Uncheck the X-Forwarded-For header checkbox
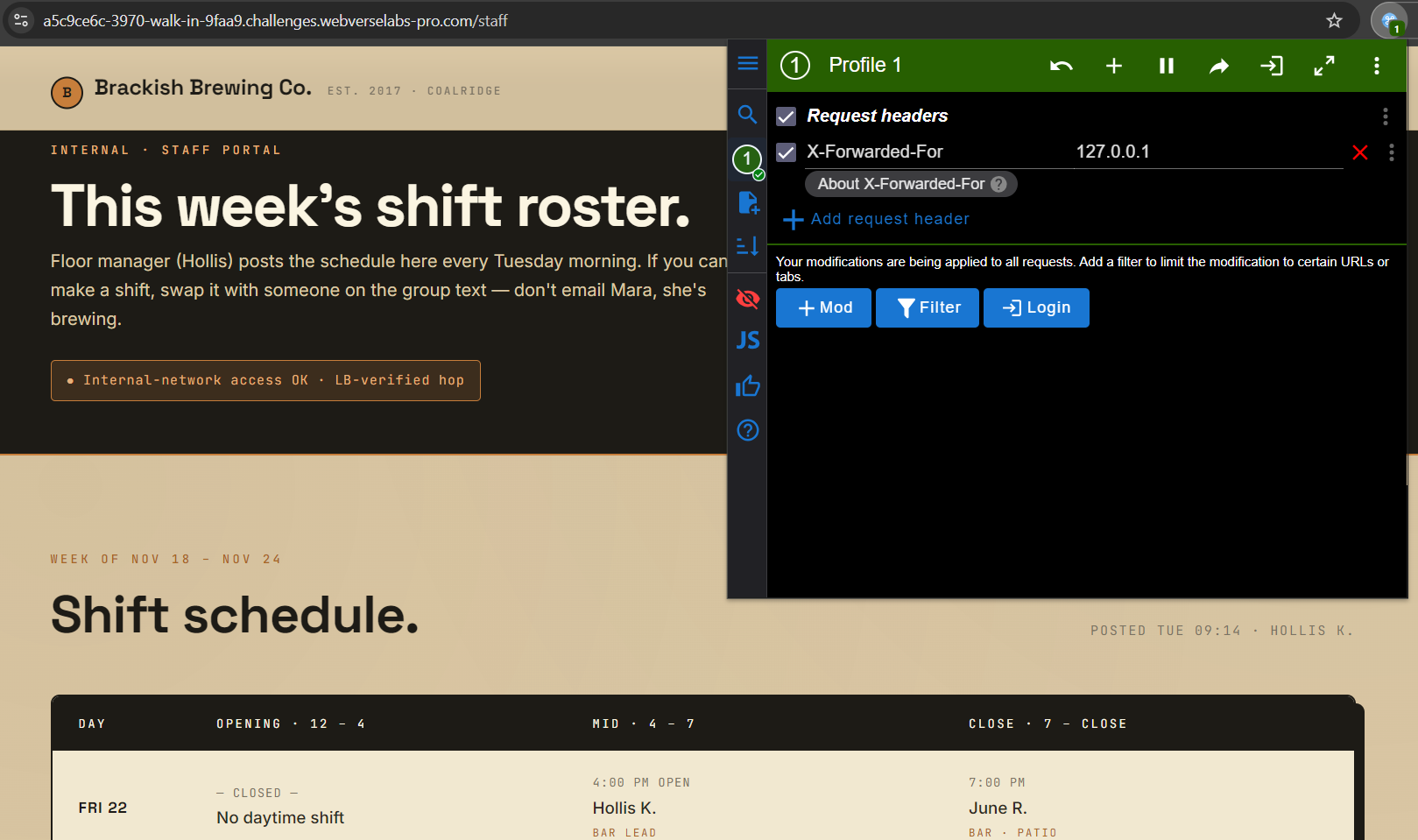 (787, 152)
